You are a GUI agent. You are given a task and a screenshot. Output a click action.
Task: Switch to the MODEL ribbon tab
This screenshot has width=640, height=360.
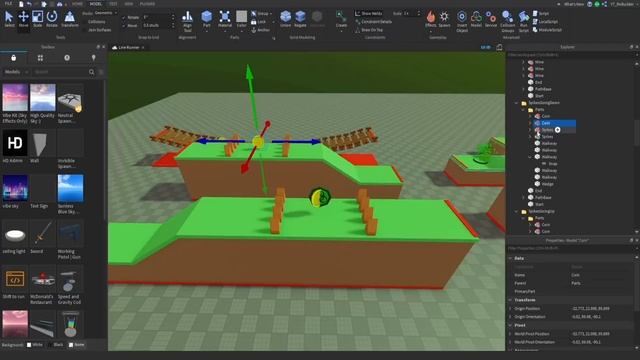click(96, 4)
